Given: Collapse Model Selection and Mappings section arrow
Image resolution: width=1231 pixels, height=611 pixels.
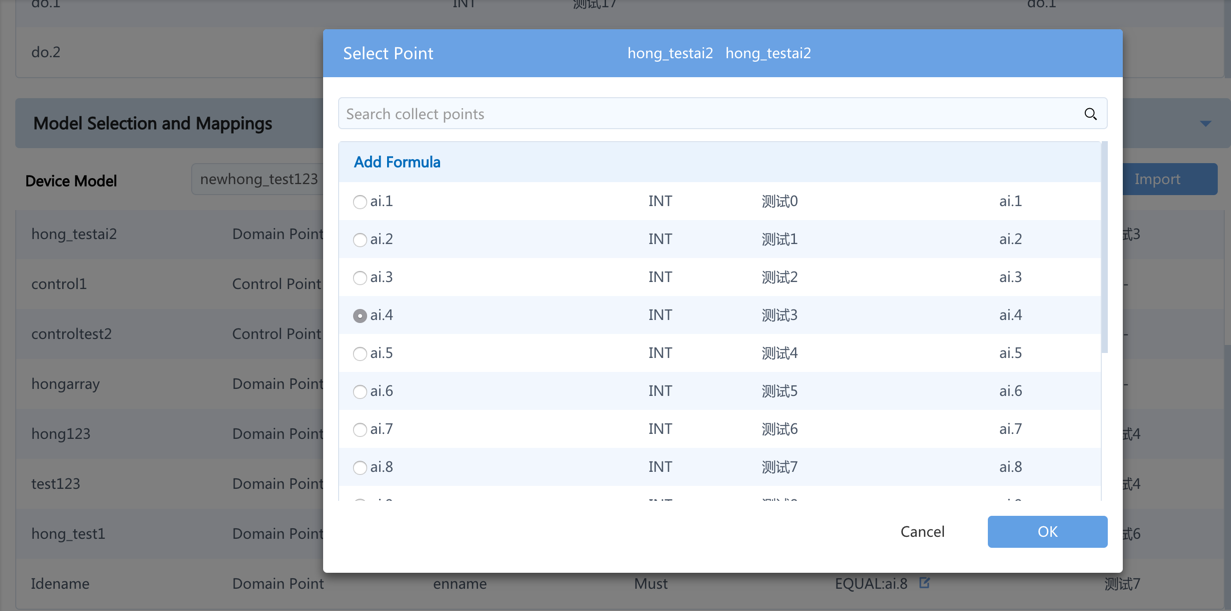Looking at the screenshot, I should pos(1205,124).
